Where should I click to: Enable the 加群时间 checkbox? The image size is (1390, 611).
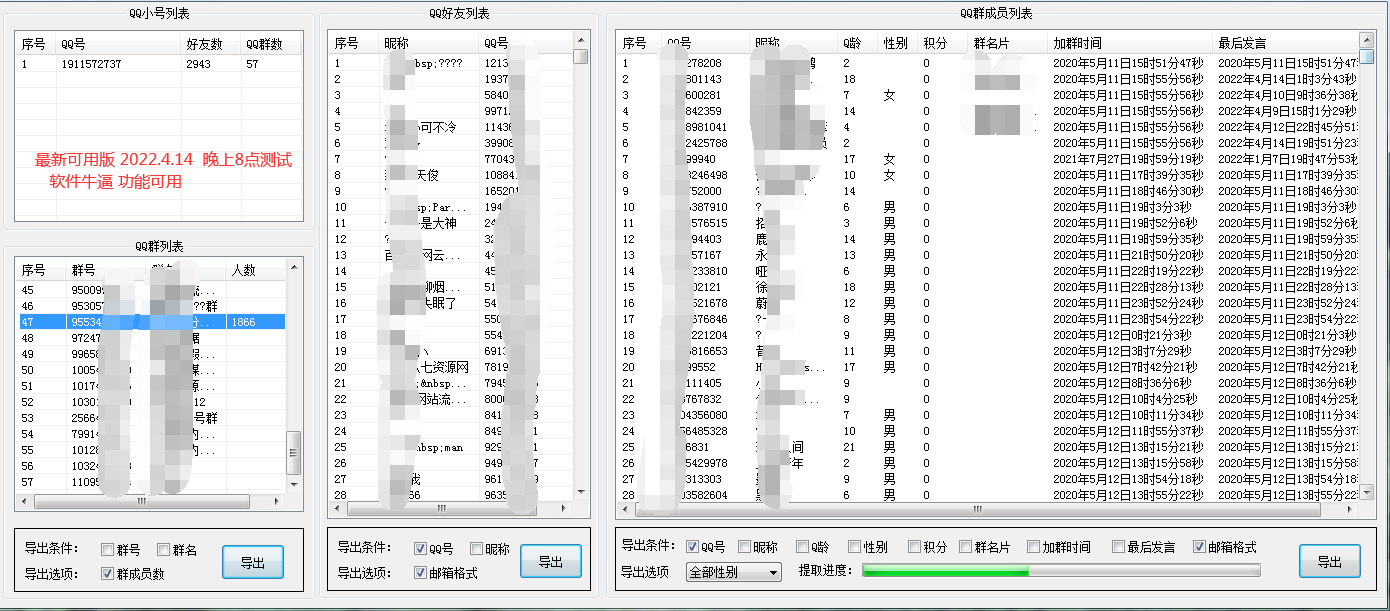[x=1033, y=547]
